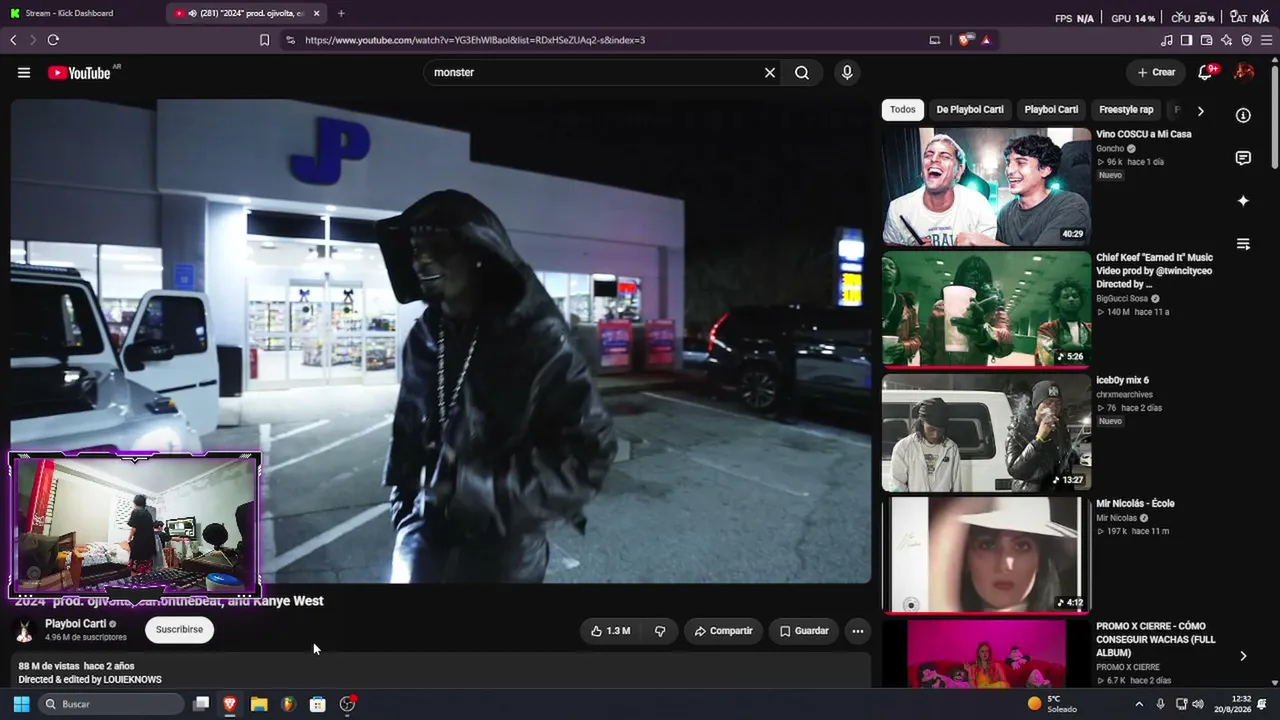
Task: Open the sparkle Ask side icon
Action: (1243, 201)
